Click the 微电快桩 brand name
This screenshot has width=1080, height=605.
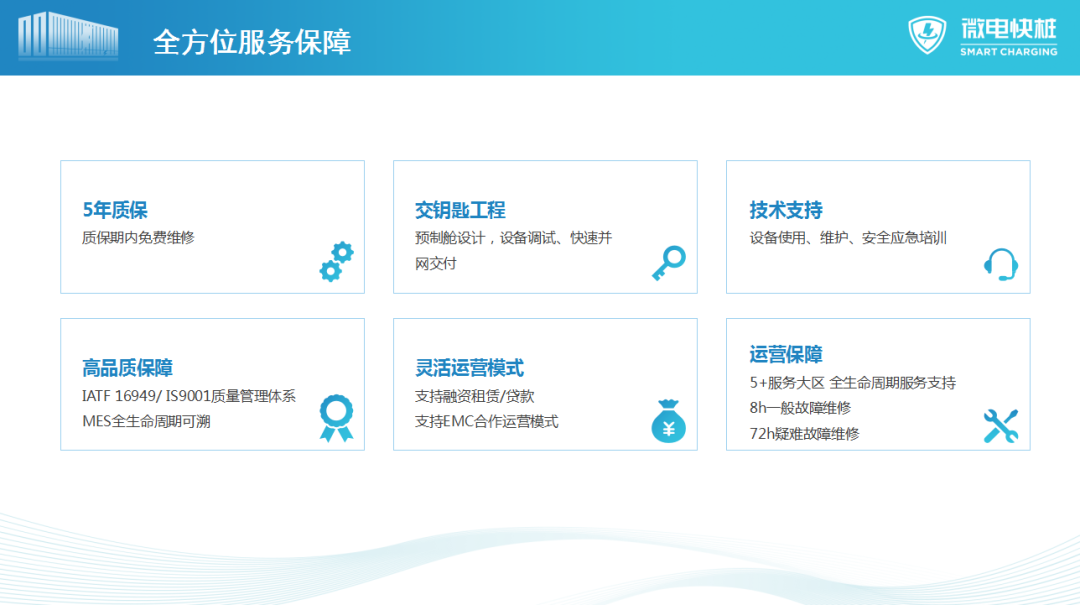tap(1009, 29)
